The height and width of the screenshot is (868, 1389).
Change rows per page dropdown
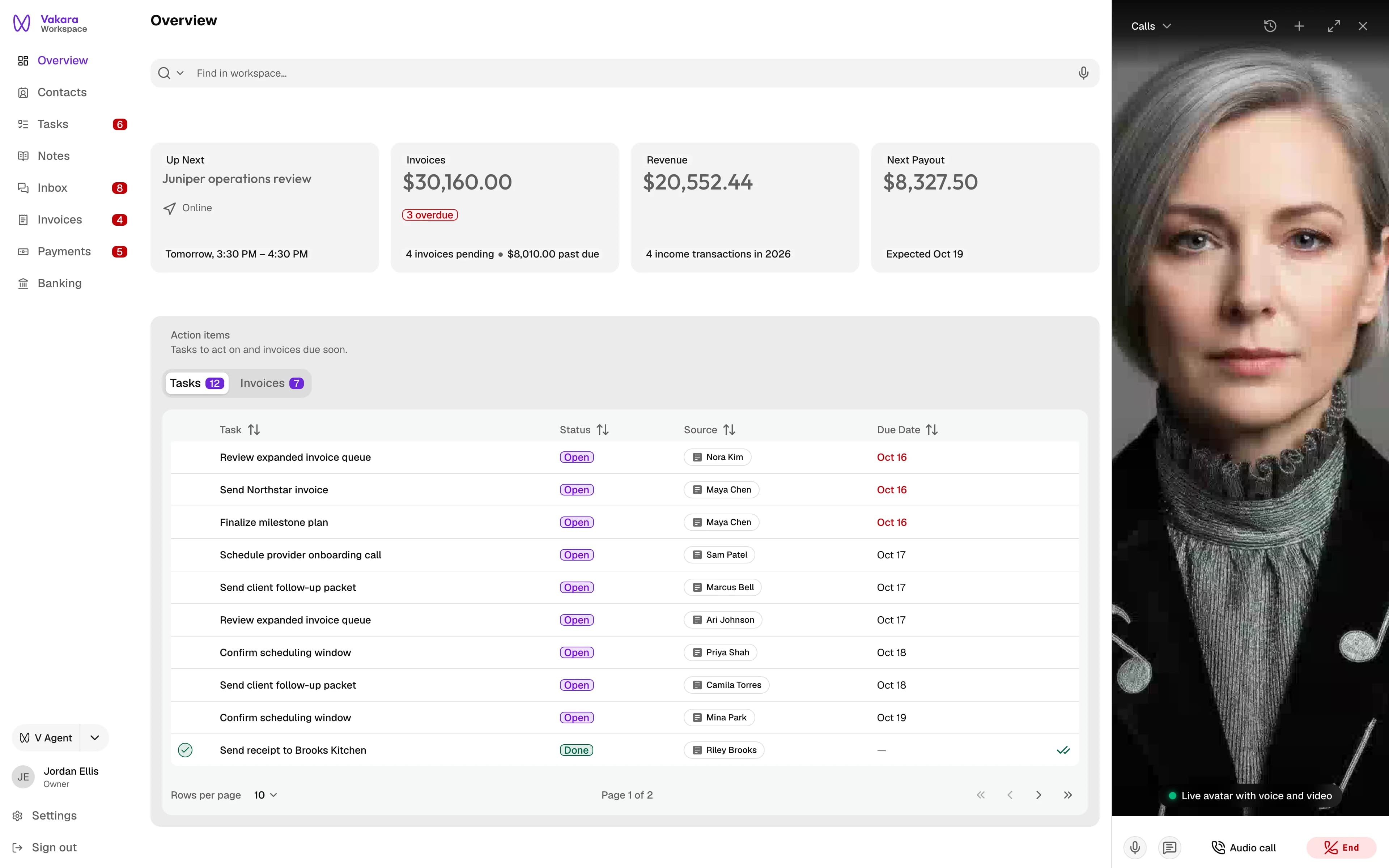coord(266,795)
